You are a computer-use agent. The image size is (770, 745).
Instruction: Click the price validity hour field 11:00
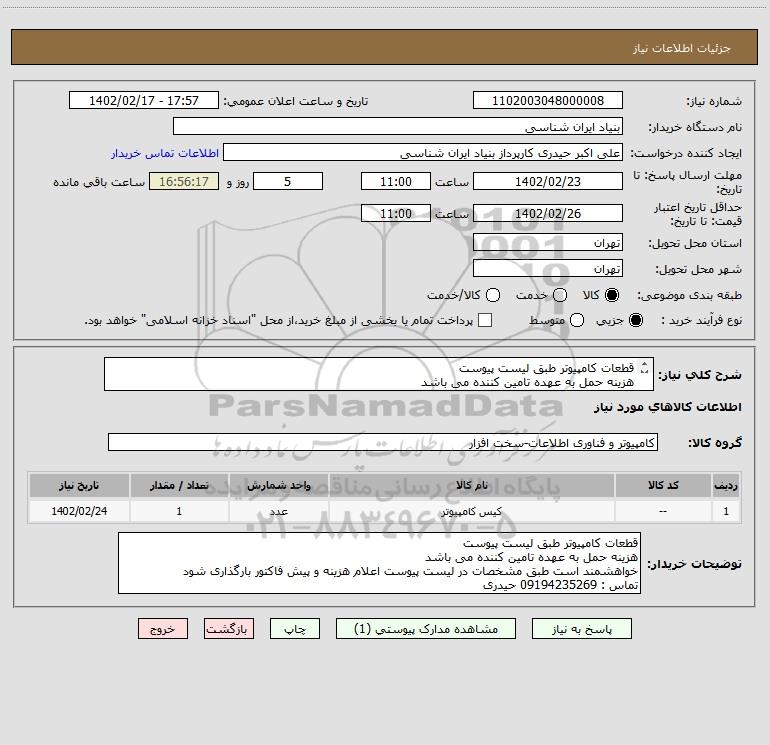(396, 213)
